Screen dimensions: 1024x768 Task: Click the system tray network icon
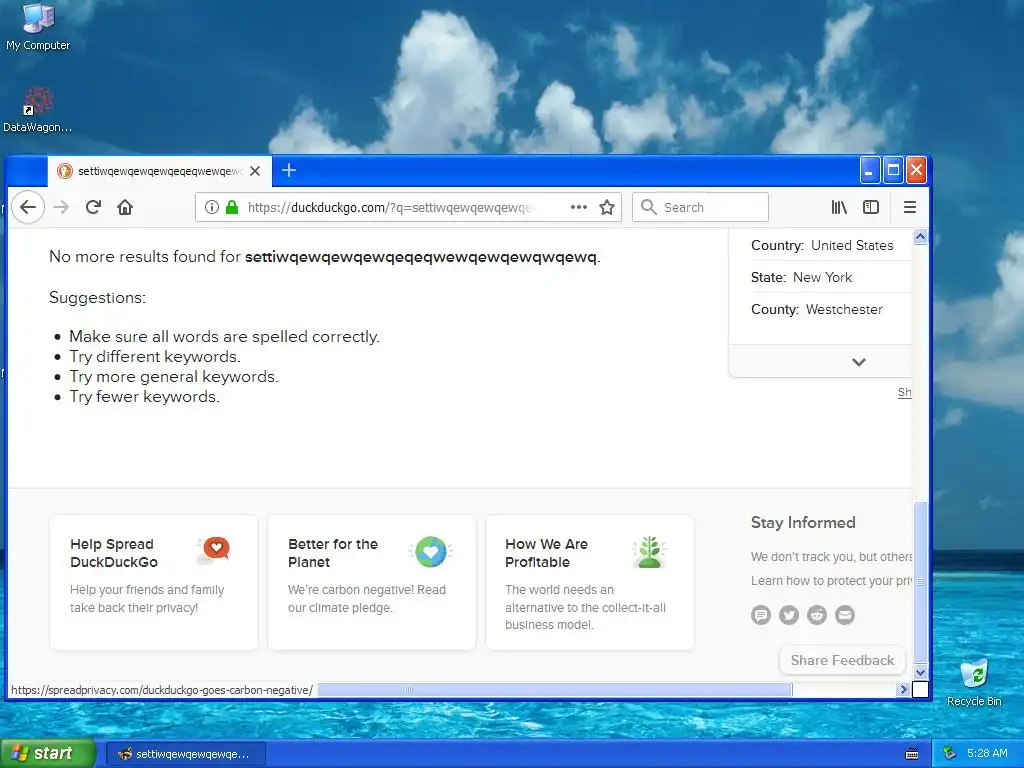pos(950,754)
